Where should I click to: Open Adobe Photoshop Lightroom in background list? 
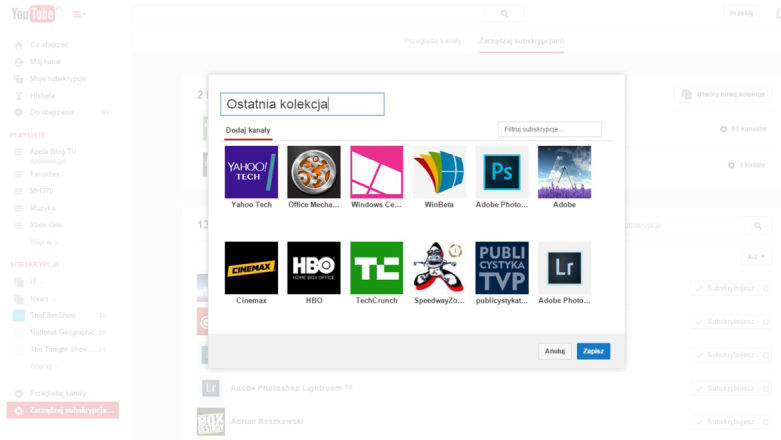[x=286, y=388]
